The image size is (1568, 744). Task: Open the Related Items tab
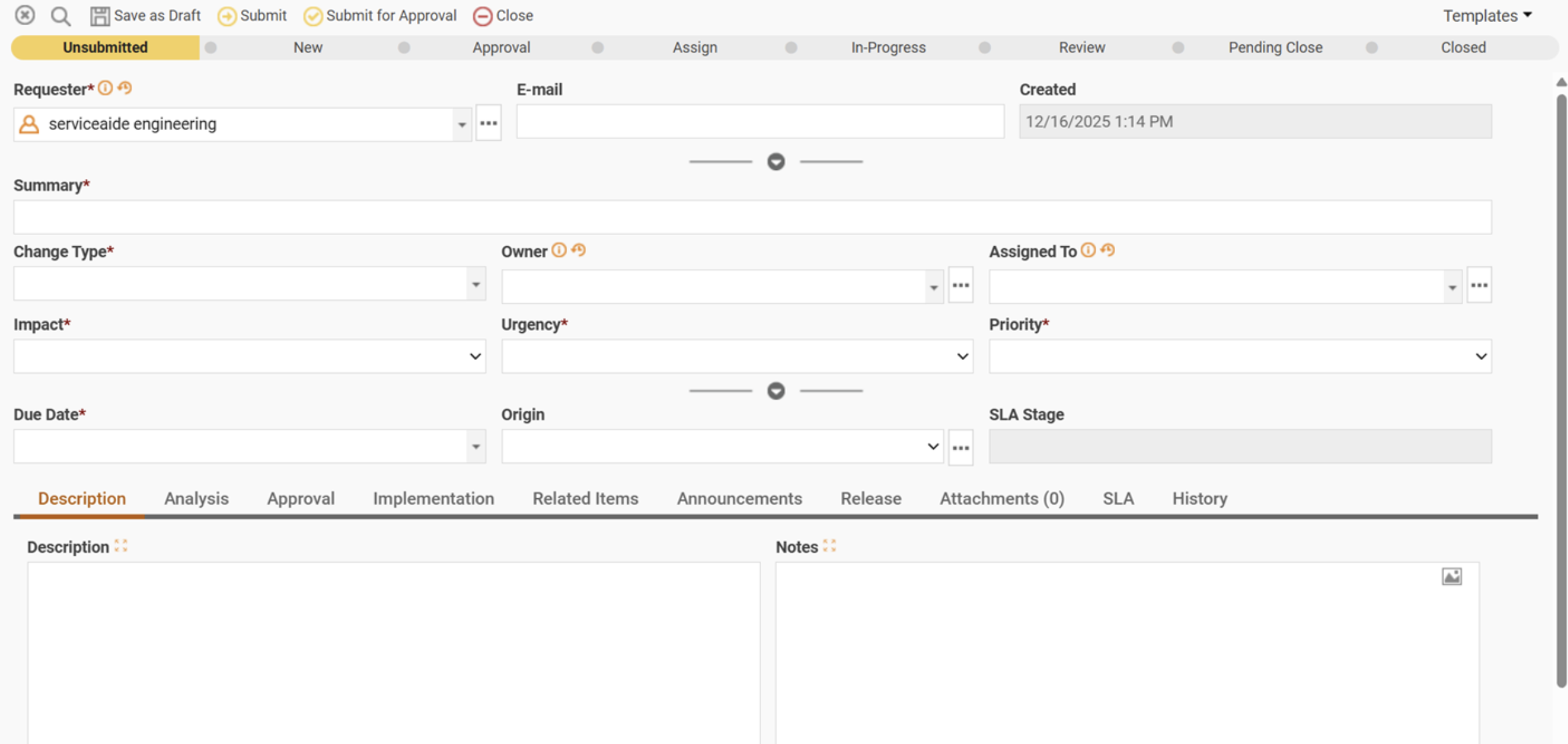[x=585, y=498]
